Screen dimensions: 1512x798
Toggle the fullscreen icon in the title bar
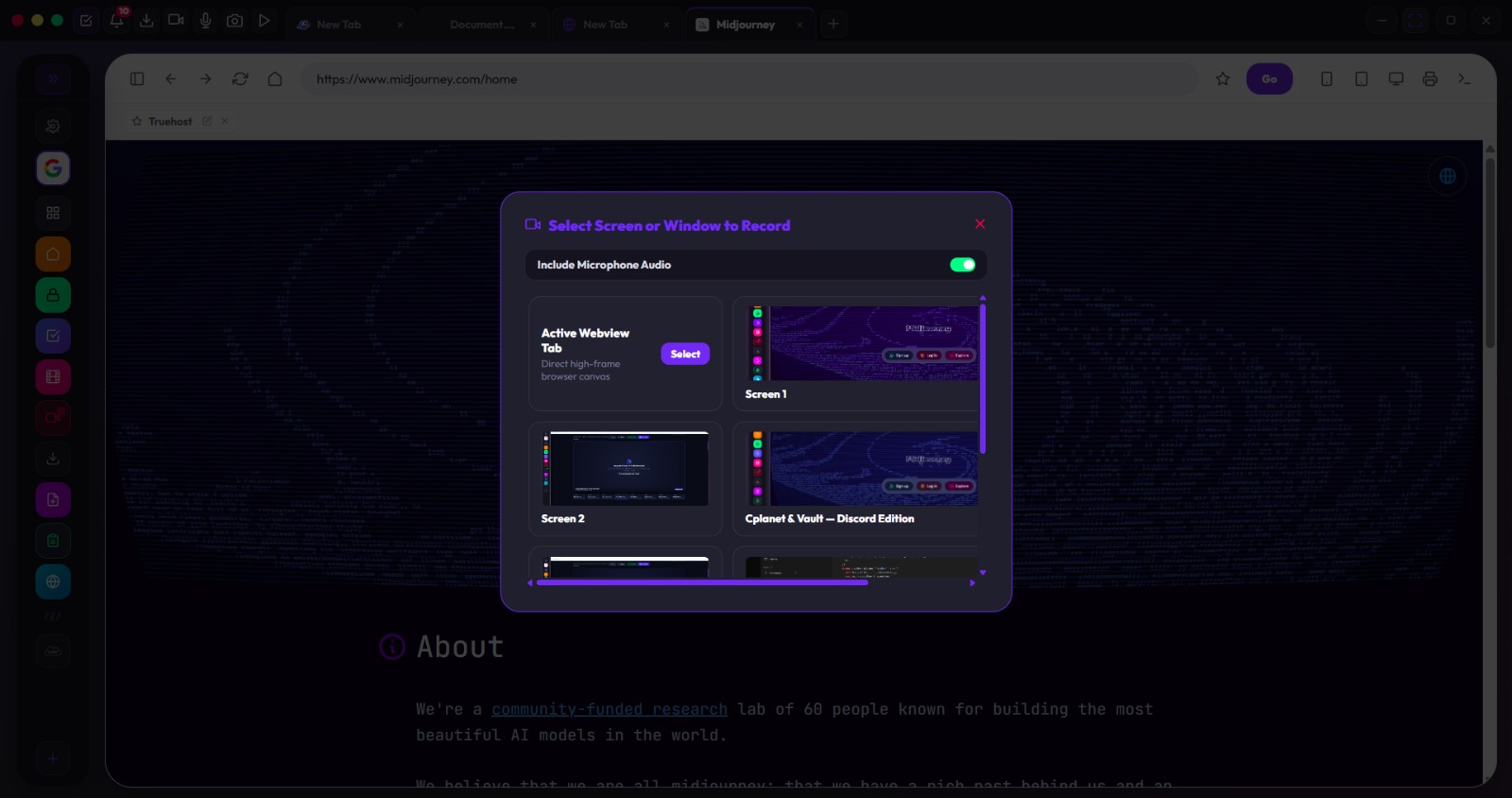pos(1415,20)
